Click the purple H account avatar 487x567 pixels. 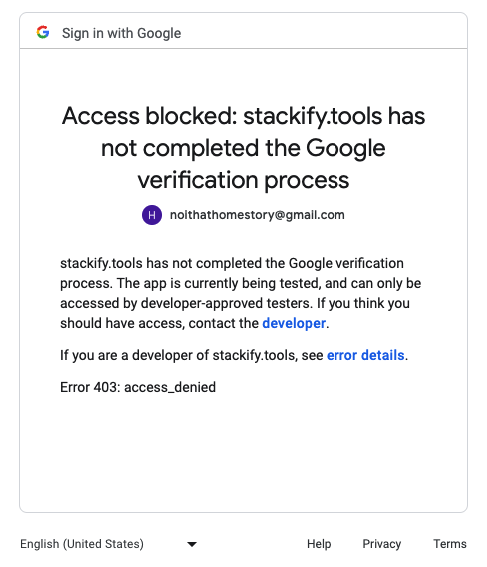(152, 215)
